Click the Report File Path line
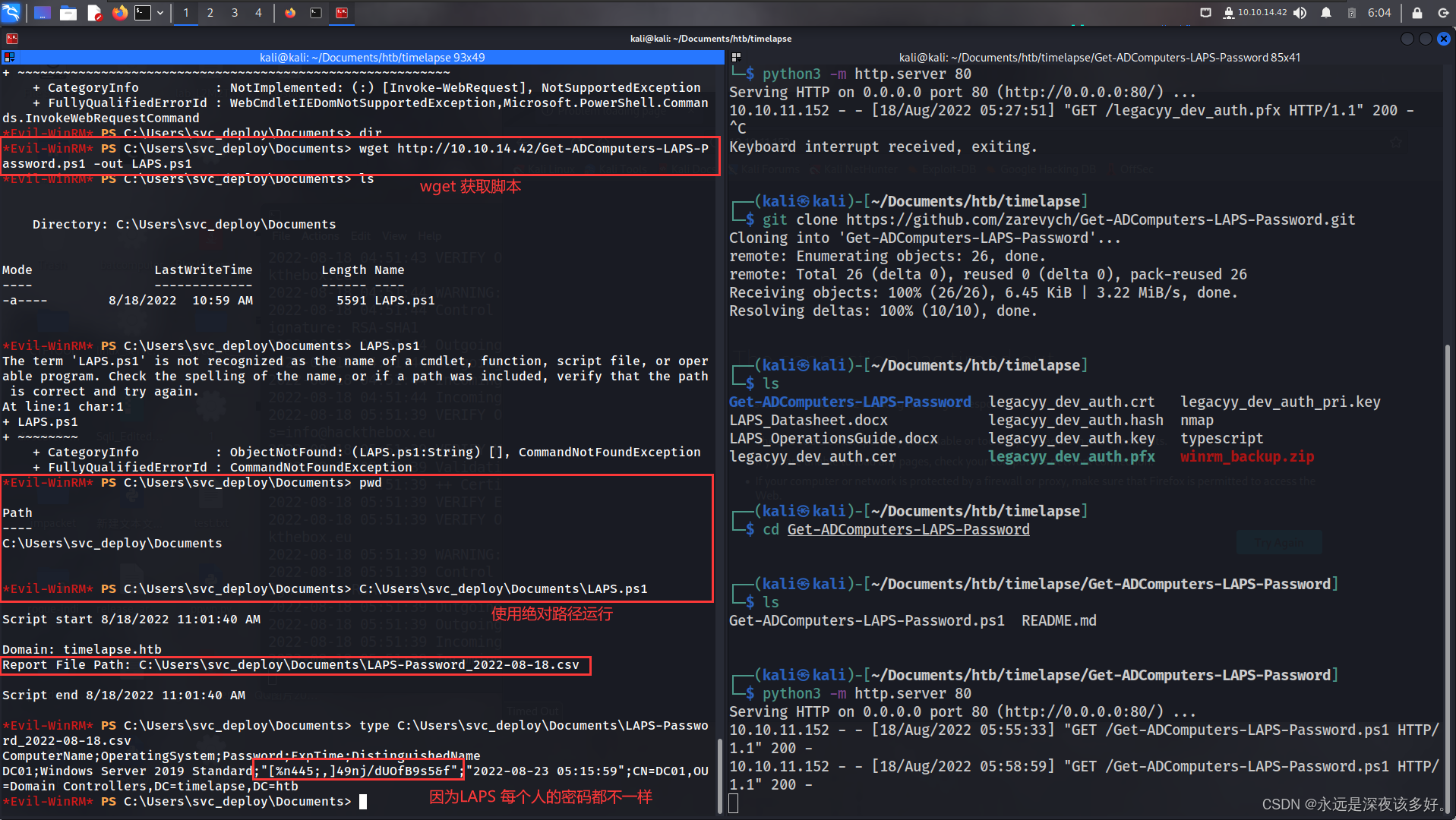Viewport: 1456px width, 820px height. coord(291,665)
